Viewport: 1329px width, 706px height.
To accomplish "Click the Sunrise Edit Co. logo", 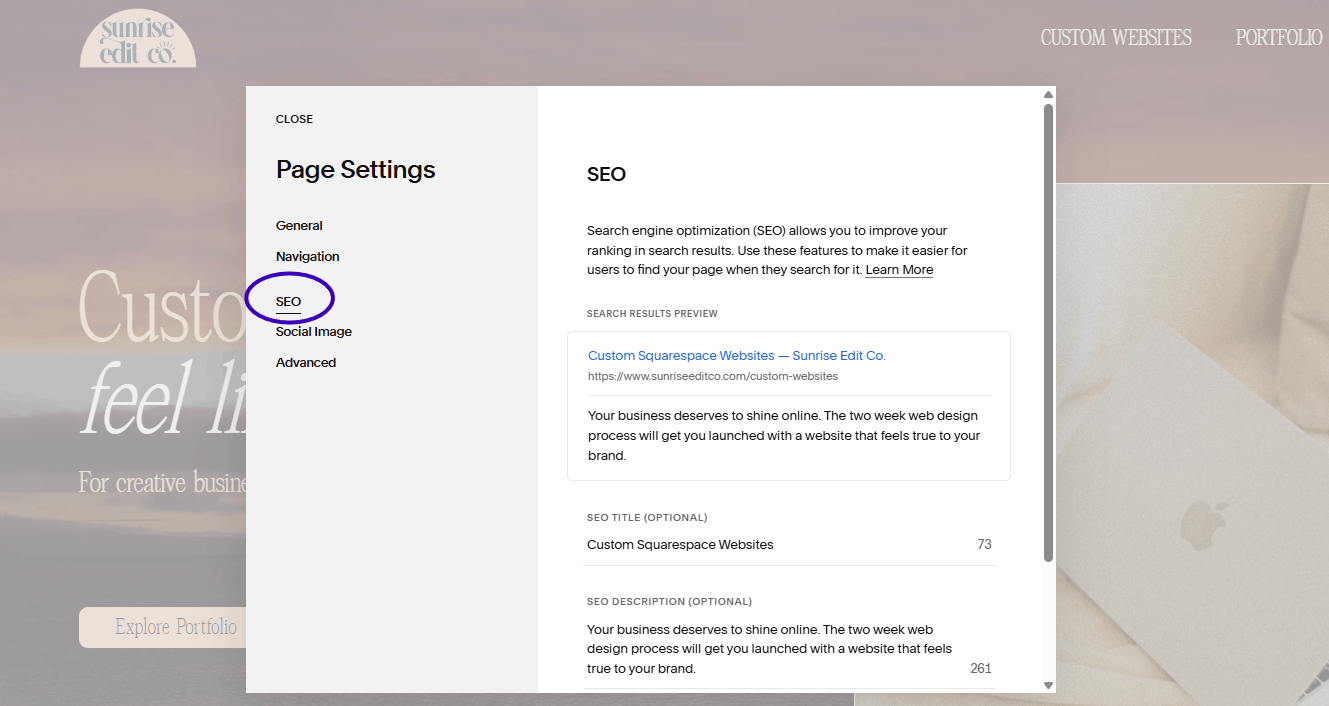I will (x=138, y=38).
